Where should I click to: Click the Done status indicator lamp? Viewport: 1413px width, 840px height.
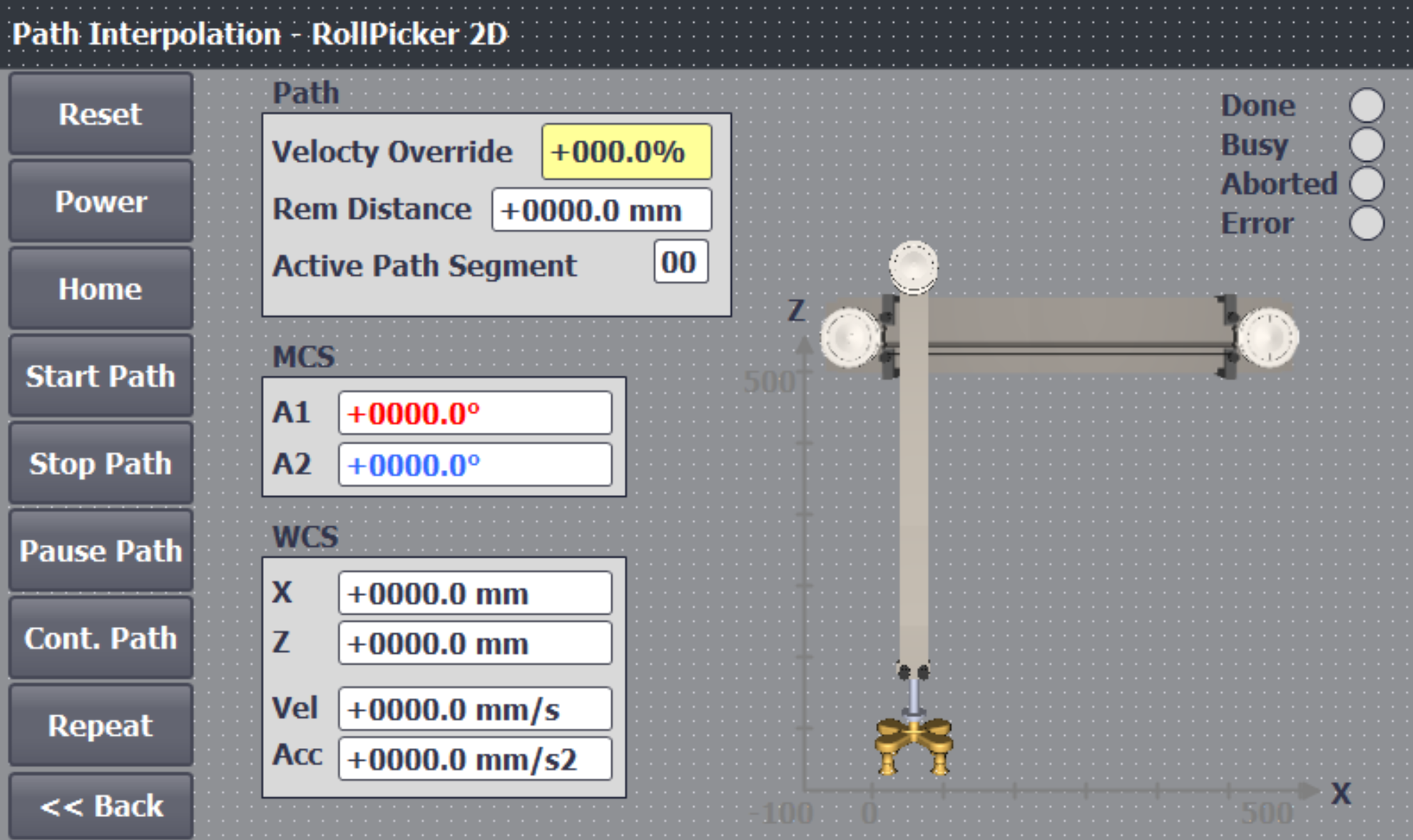click(1366, 106)
